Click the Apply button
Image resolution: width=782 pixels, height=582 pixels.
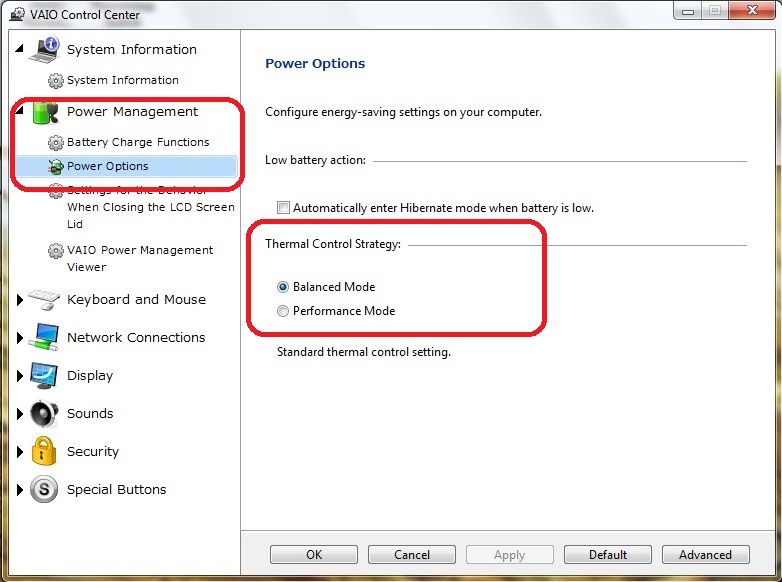pos(510,555)
